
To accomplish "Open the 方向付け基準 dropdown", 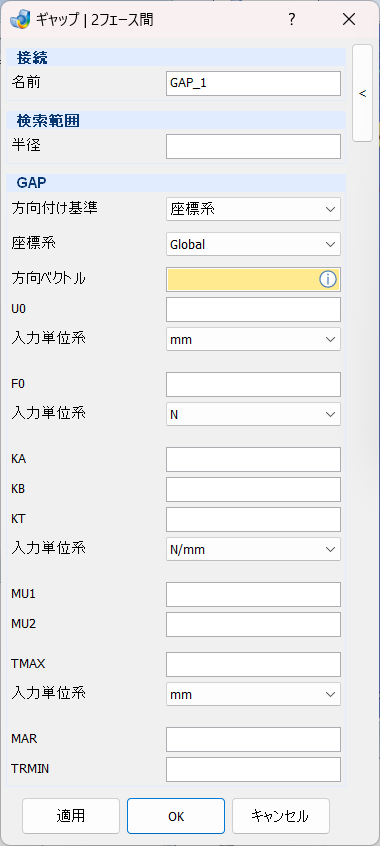I will [x=253, y=209].
